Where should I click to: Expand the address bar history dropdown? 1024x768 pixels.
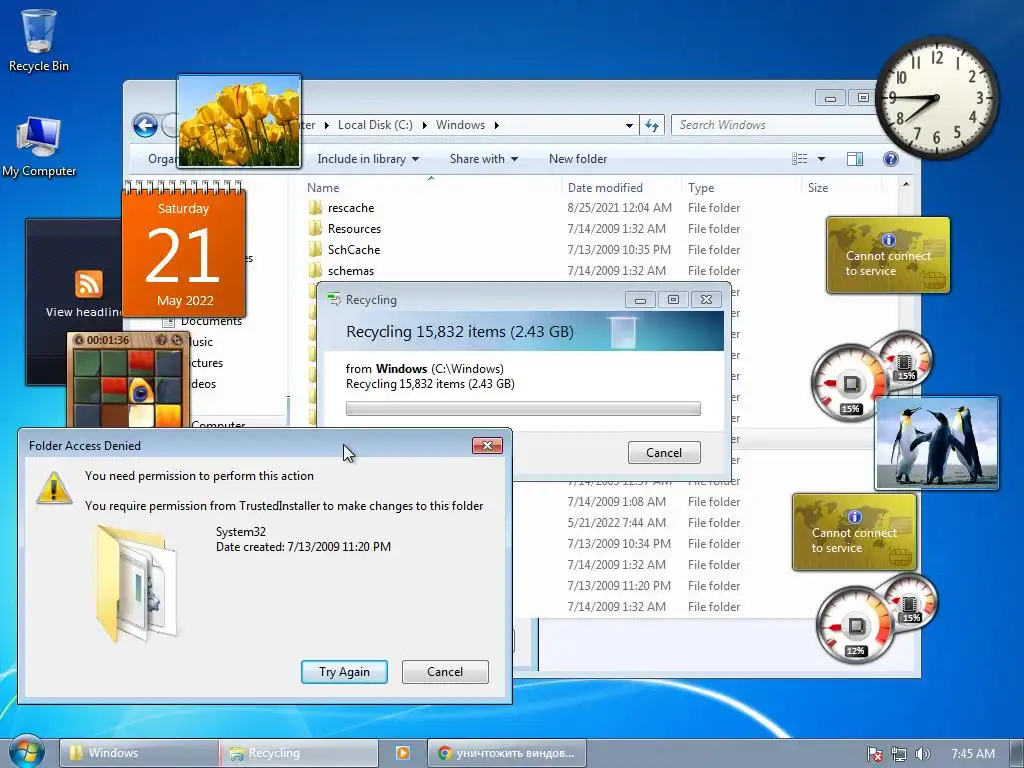coord(629,125)
